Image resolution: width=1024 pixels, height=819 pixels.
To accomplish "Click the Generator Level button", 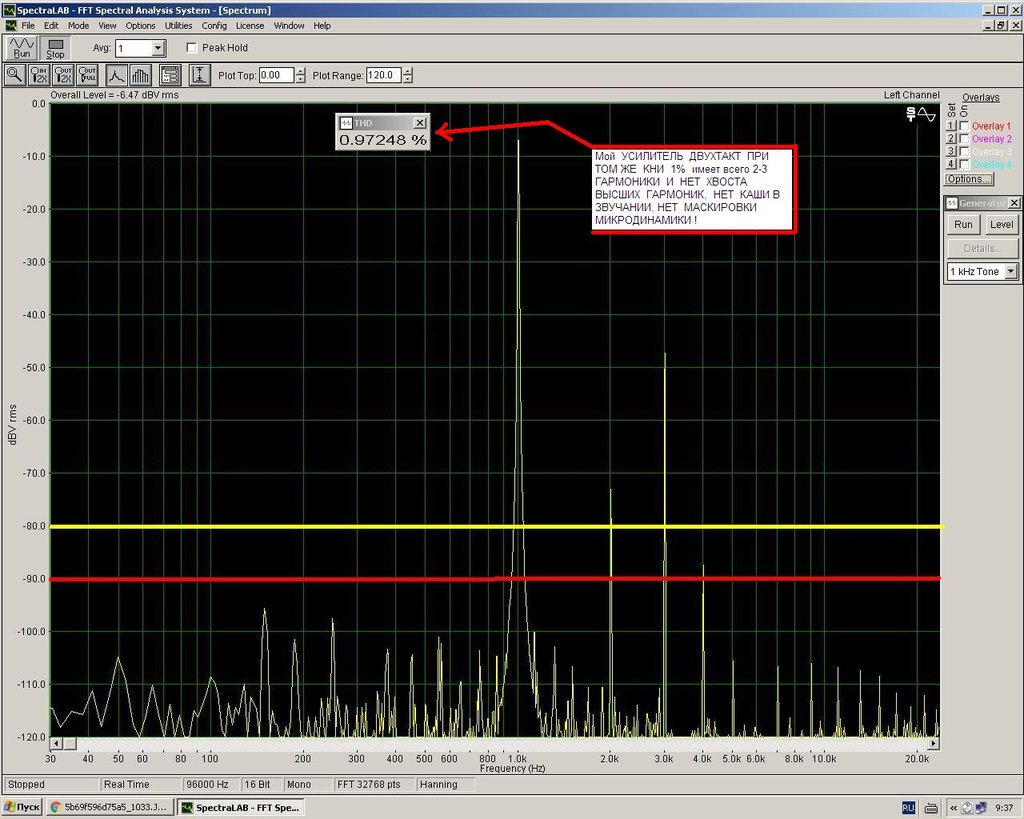I will click(x=1001, y=225).
